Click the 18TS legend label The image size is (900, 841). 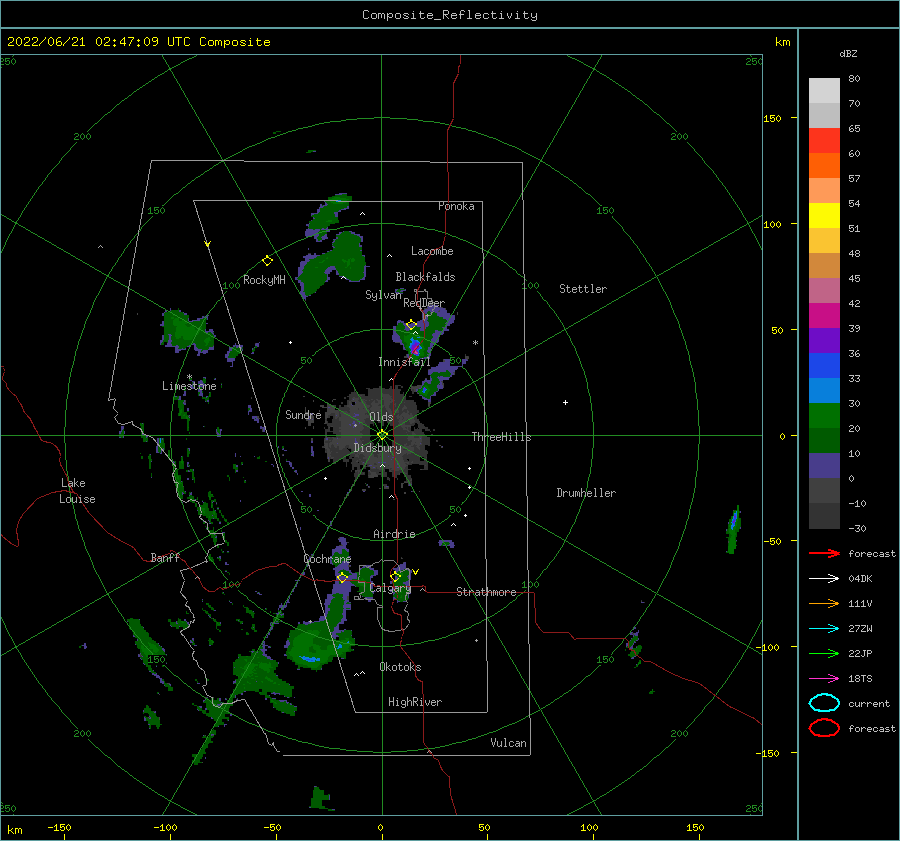click(x=860, y=679)
